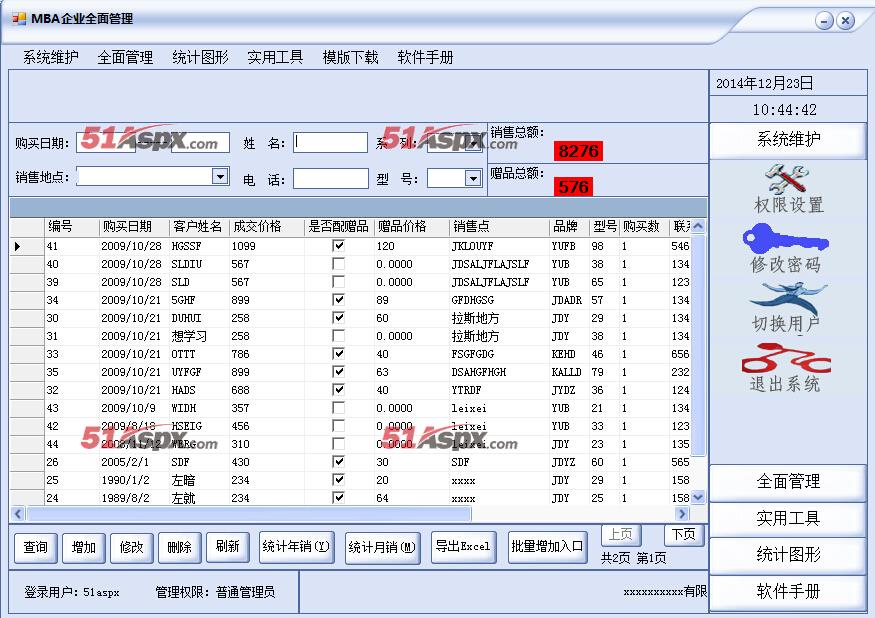Click the MBA app icon in title bar
The width and height of the screenshot is (875, 618).
[19, 19]
